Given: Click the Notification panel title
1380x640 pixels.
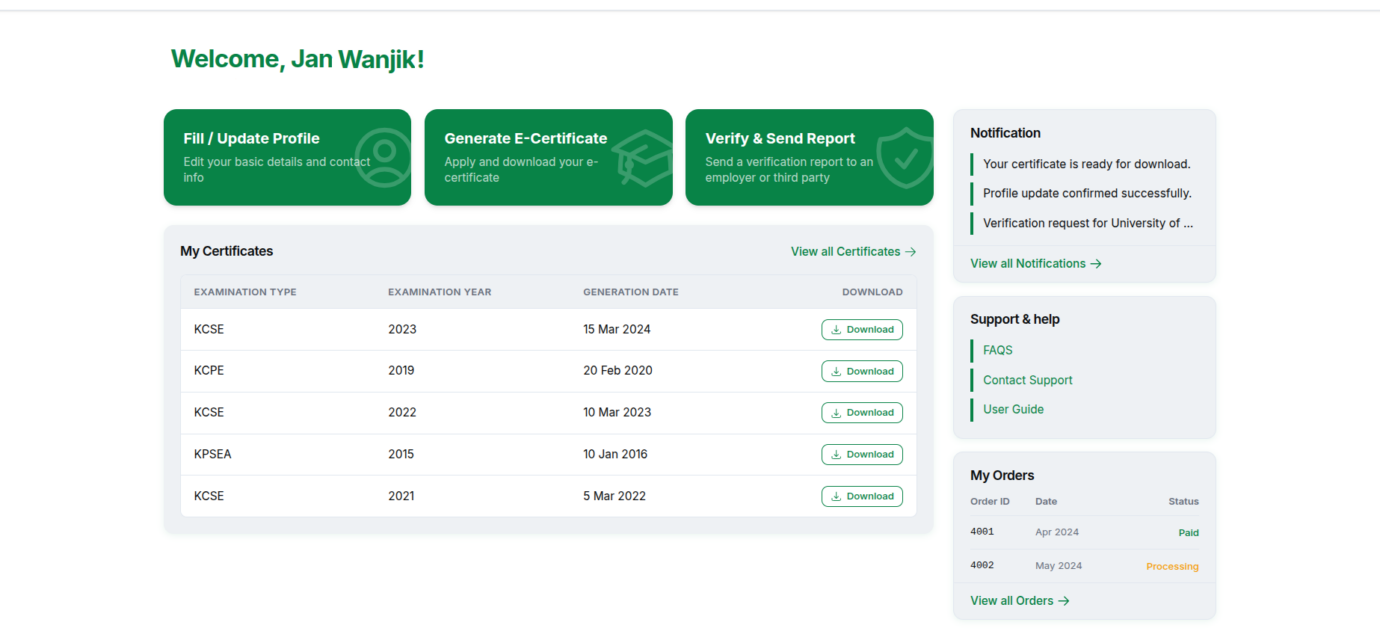Looking at the screenshot, I should 1005,133.
